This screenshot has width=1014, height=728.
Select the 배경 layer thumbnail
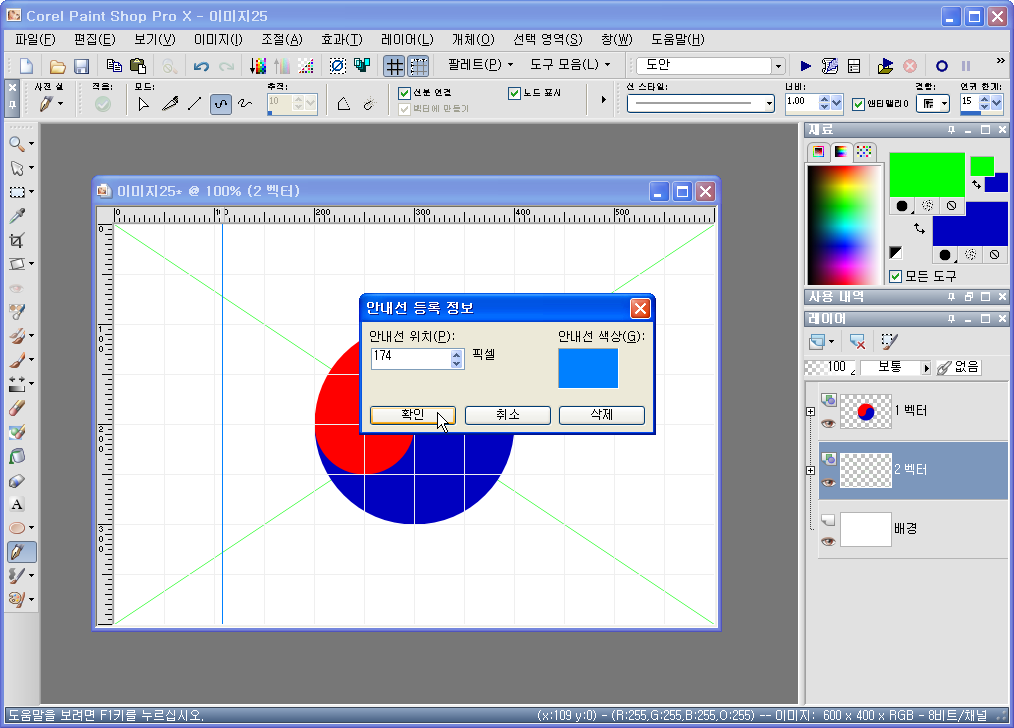pyautogui.click(x=866, y=529)
